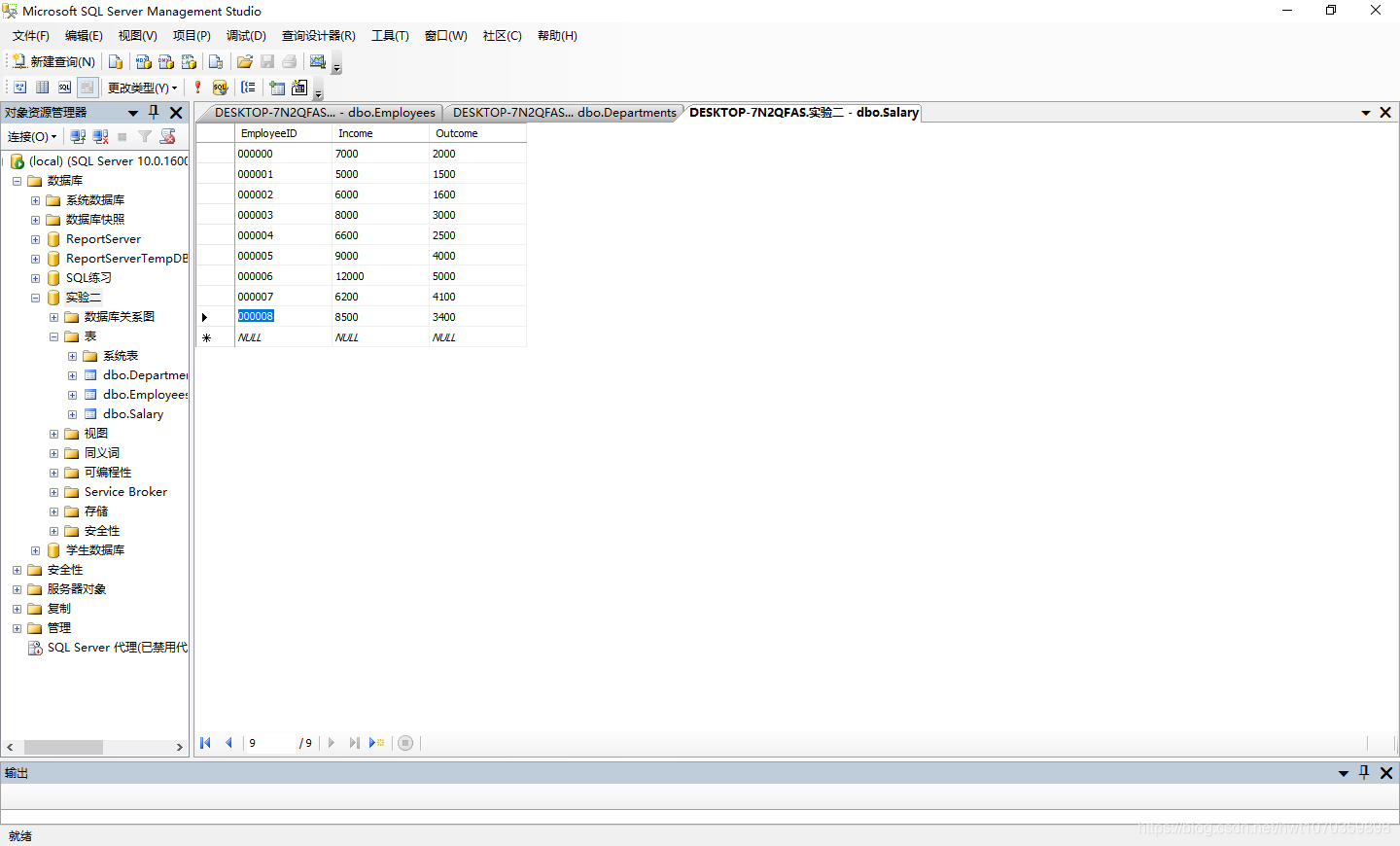Open Activity Monitor icon in toolbar

[x=318, y=61]
